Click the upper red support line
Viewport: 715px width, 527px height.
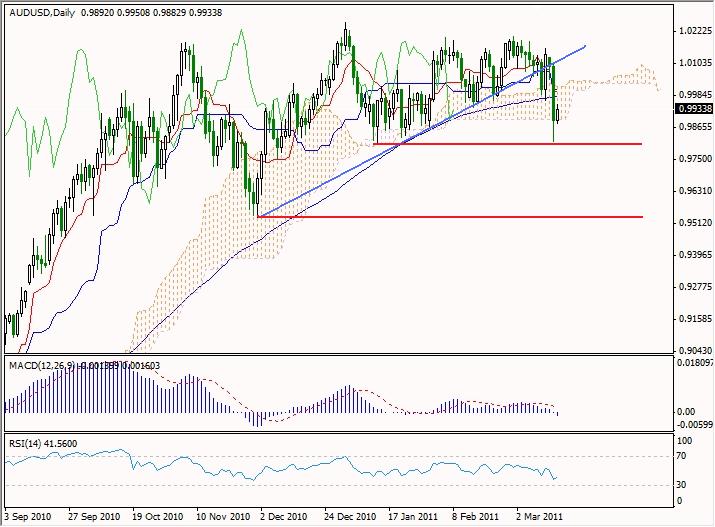click(x=508, y=144)
